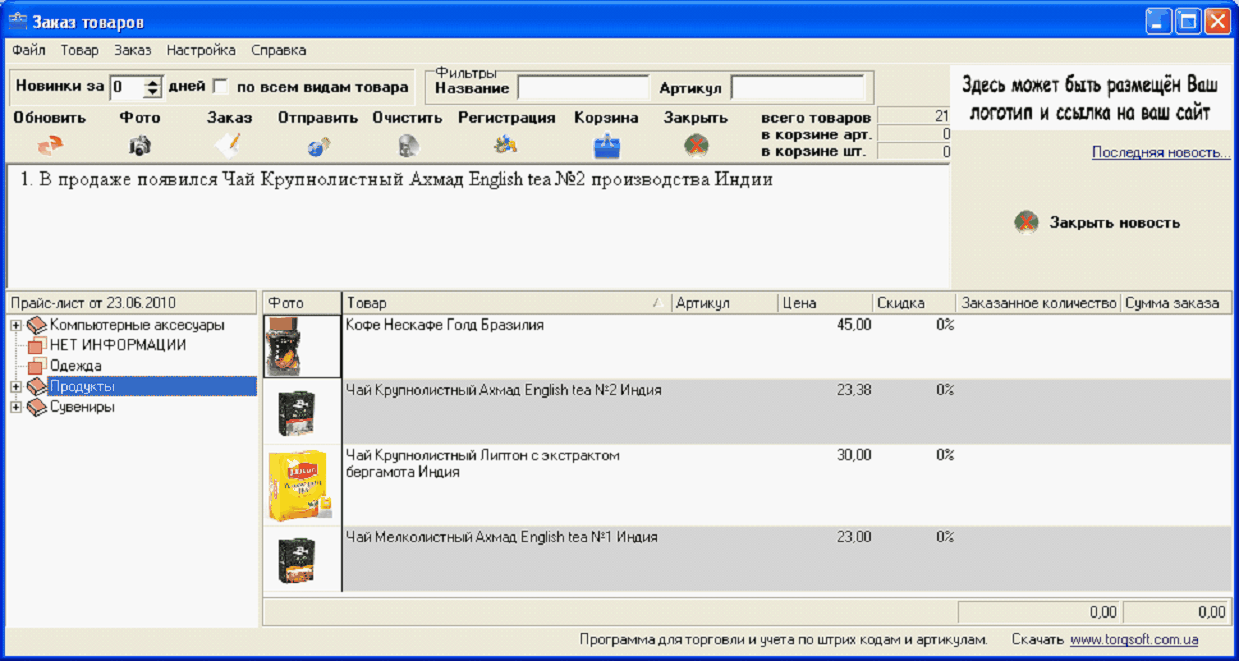Follow the Последняя новость link

[x=1160, y=152]
